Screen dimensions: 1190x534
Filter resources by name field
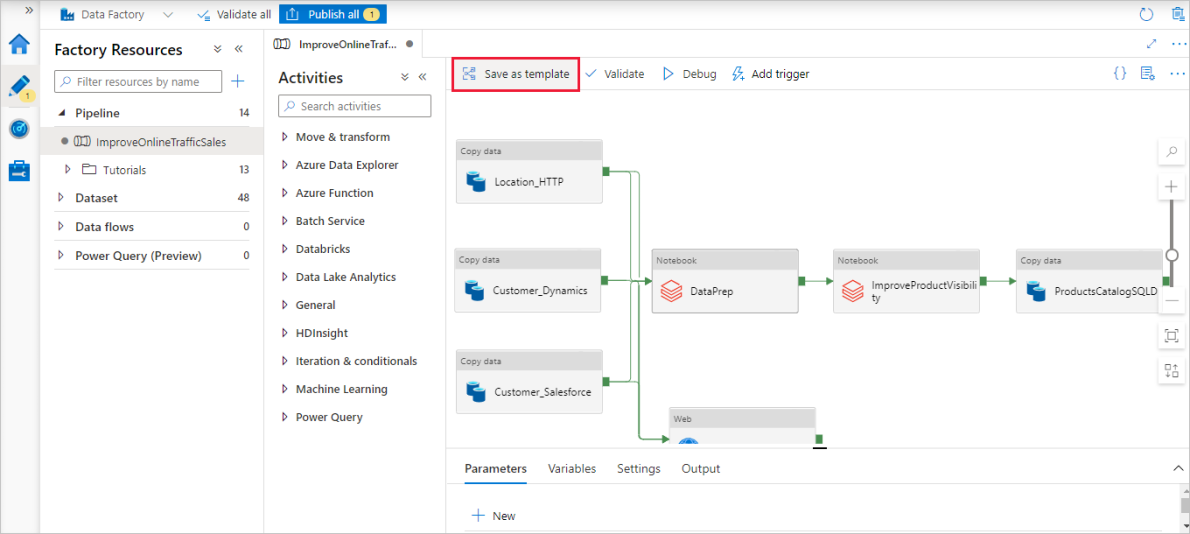click(138, 81)
